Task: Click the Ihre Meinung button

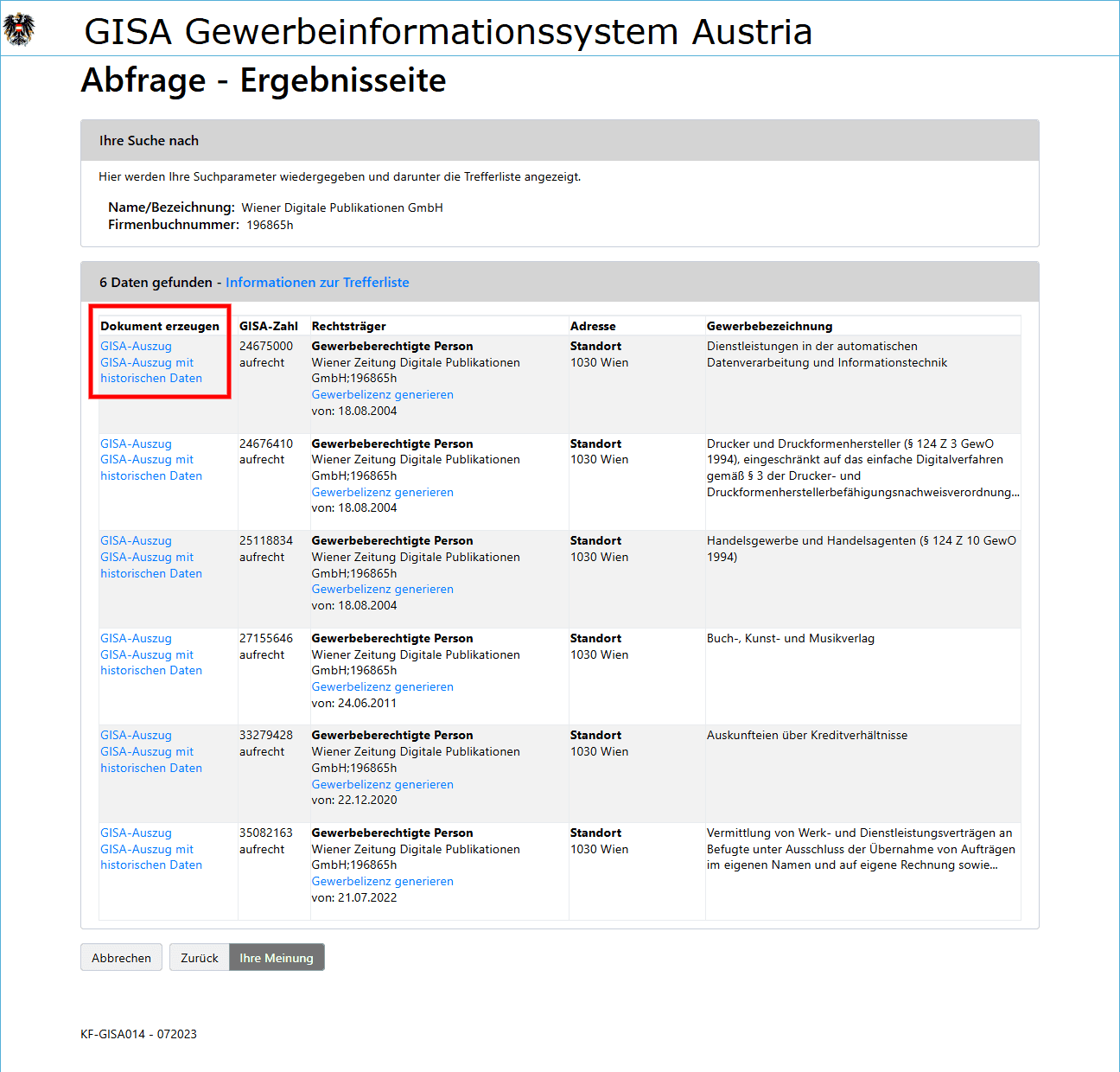Action: (x=277, y=958)
